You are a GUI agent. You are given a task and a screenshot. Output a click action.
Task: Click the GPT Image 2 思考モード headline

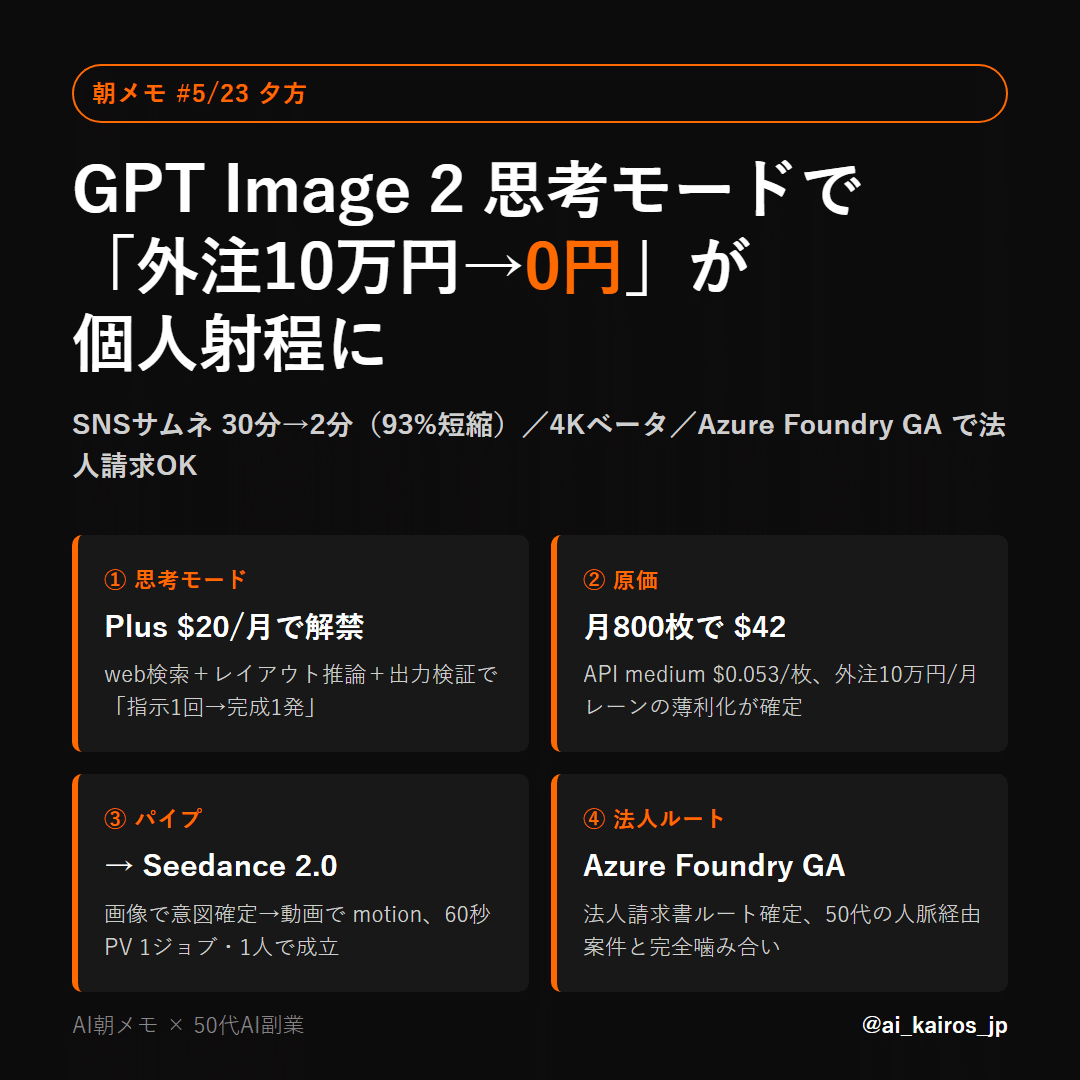click(467, 189)
